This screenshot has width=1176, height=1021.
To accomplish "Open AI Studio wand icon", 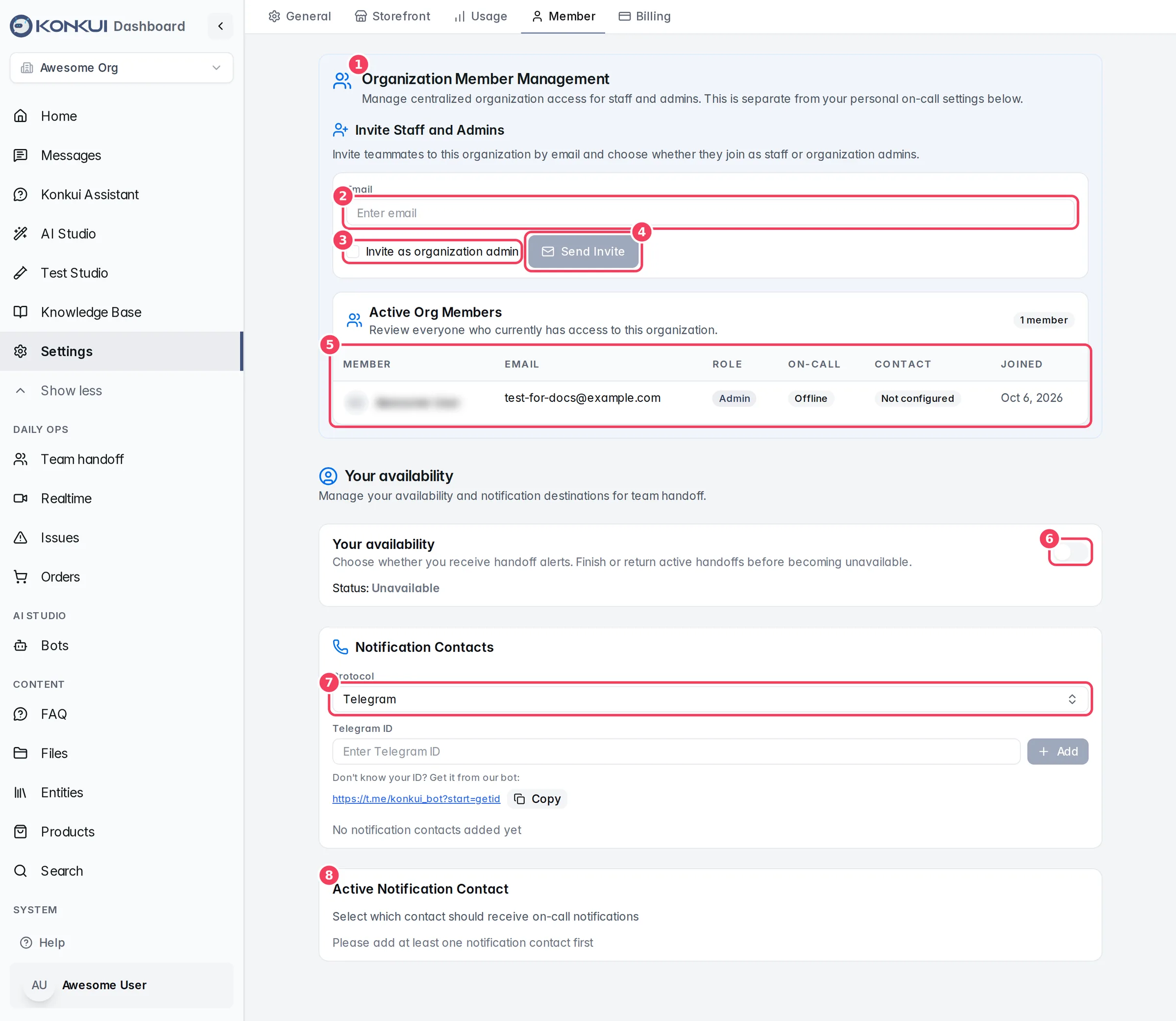I will (21, 234).
